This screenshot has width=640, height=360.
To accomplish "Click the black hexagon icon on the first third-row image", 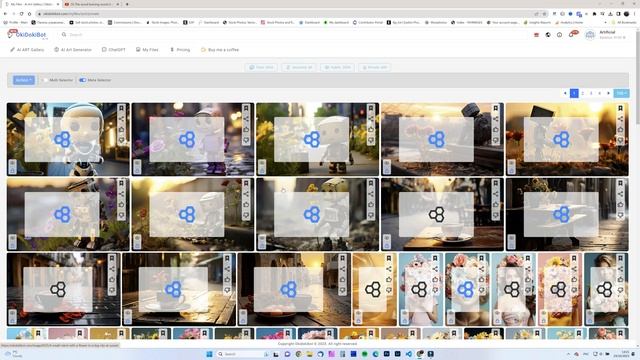I will pyautogui.click(x=58, y=289).
